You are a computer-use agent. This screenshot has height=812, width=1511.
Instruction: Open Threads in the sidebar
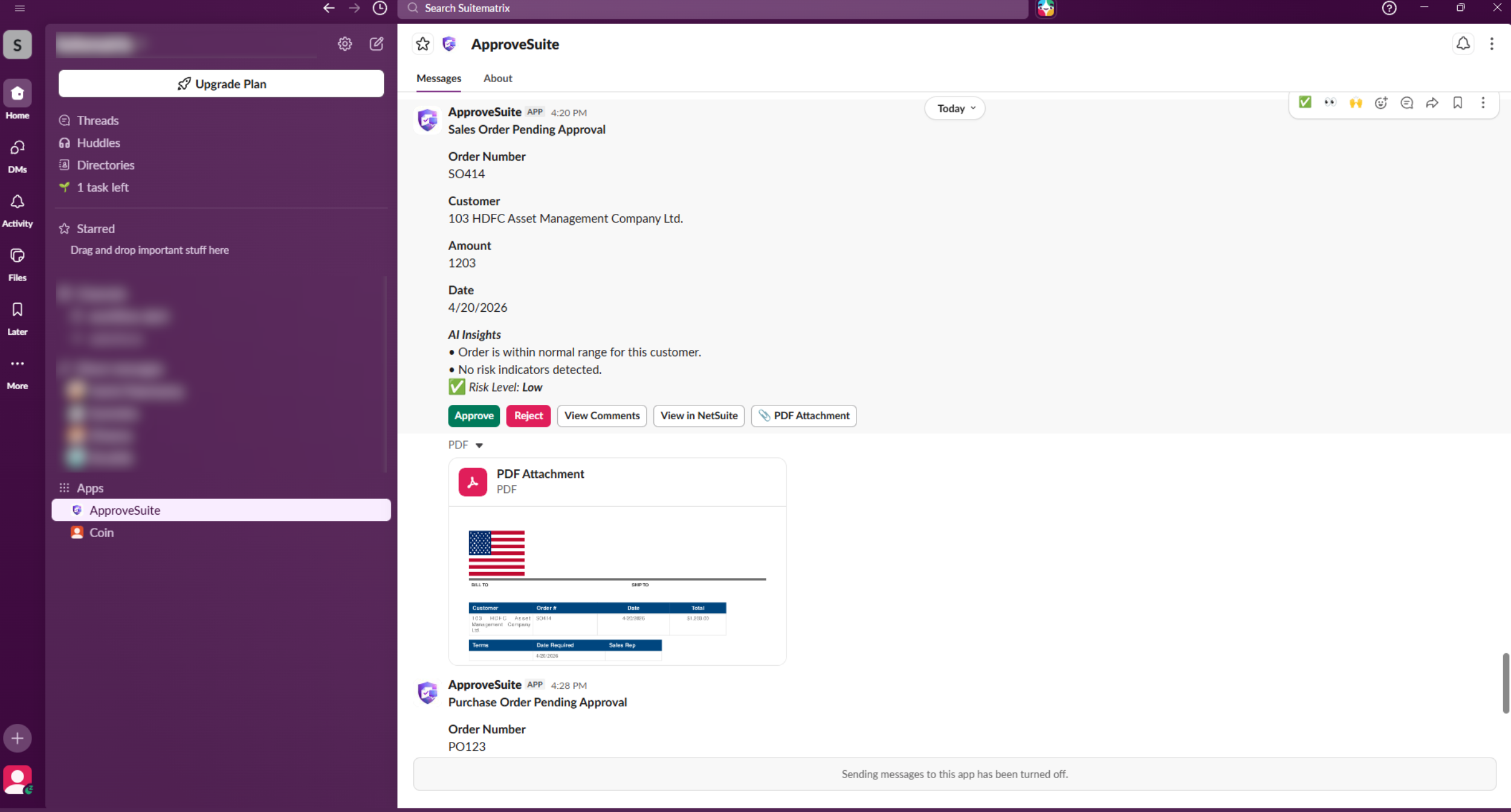point(97,120)
